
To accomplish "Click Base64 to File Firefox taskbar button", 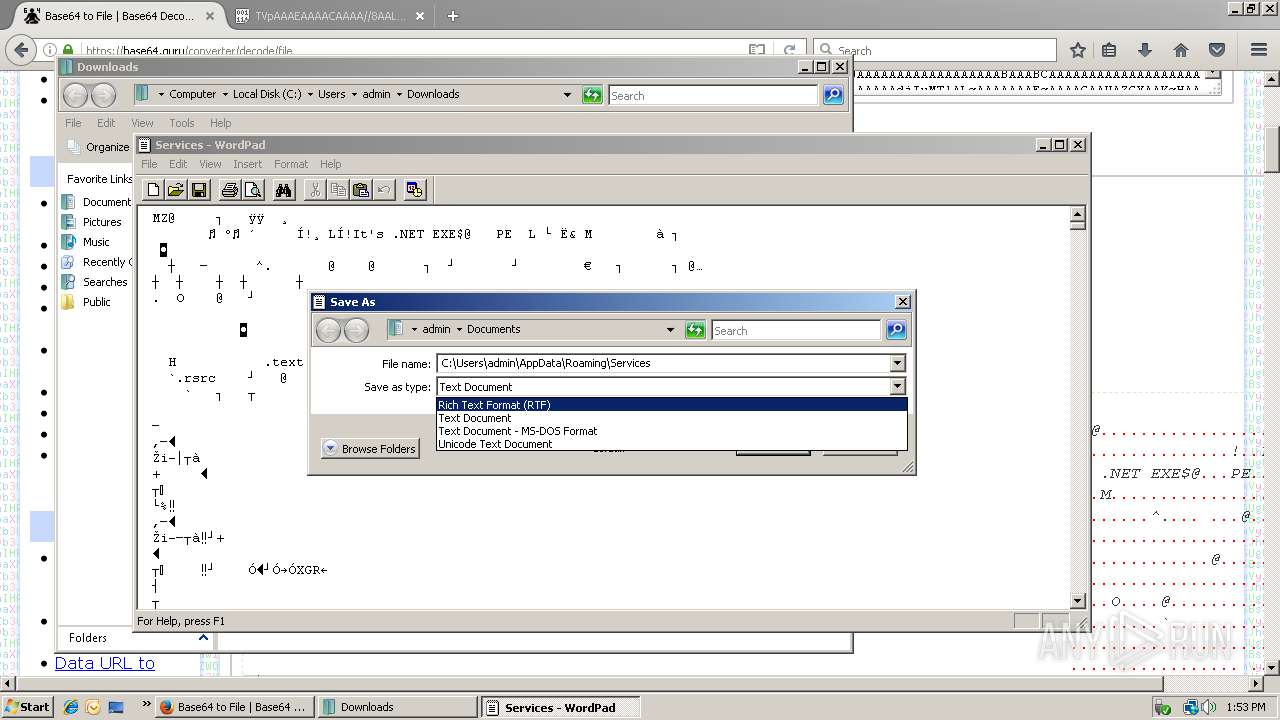I will click(235, 707).
